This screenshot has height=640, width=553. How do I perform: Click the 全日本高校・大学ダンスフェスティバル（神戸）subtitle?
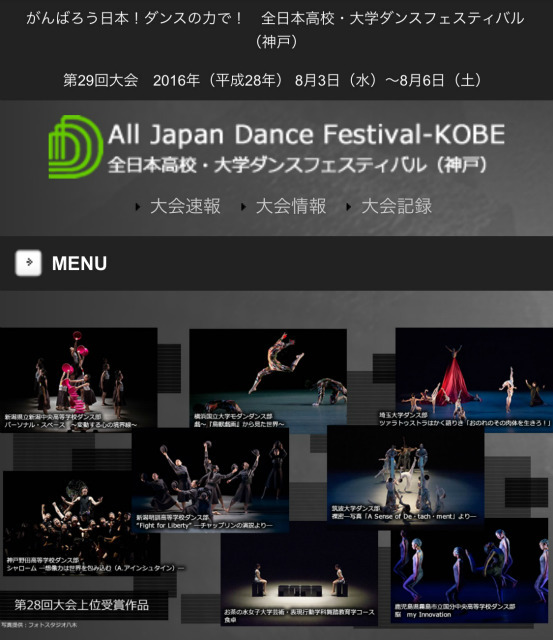[298, 165]
